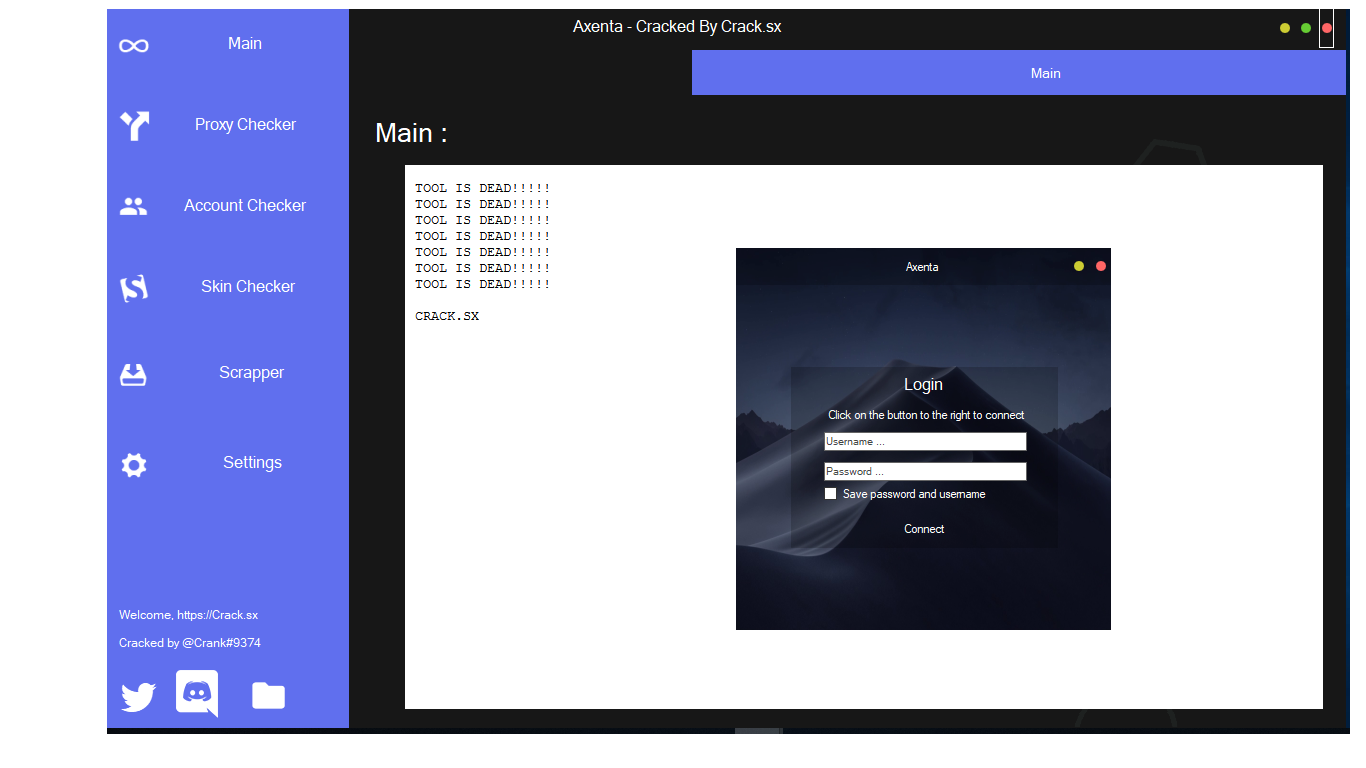Click the Scrapper download tray icon

click(x=133, y=375)
